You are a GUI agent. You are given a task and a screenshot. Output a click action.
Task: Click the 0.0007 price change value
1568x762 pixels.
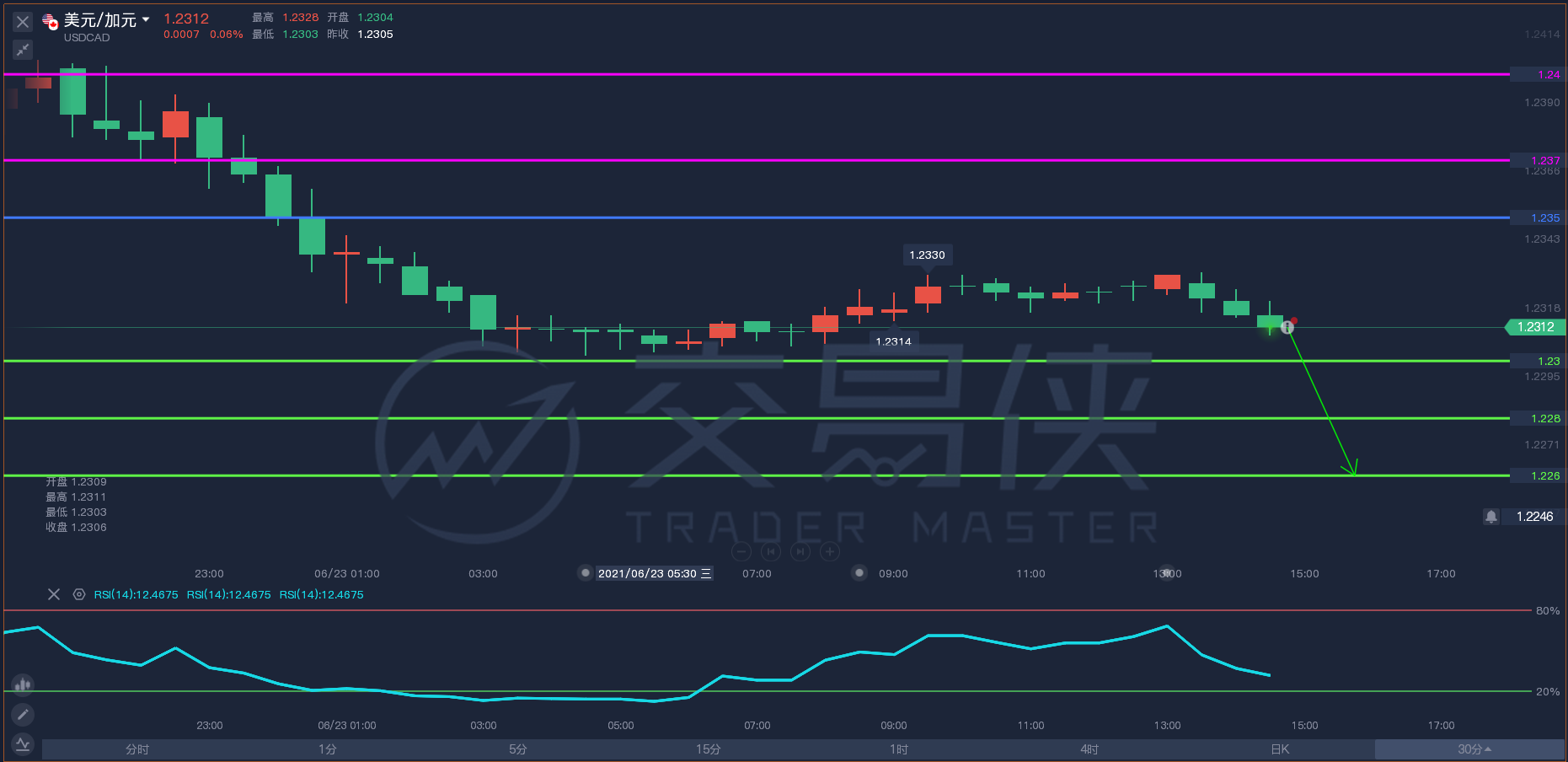[x=182, y=35]
